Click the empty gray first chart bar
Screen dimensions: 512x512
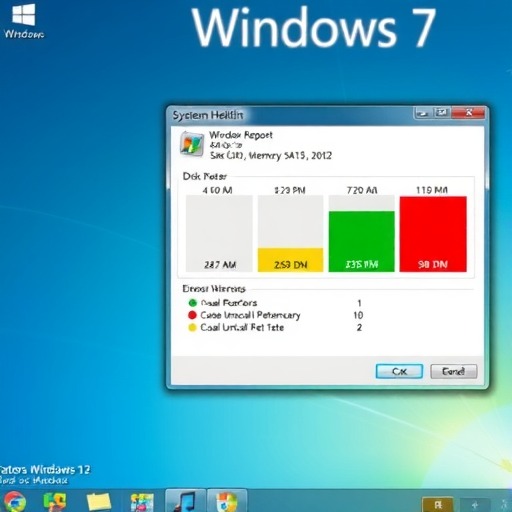219,234
